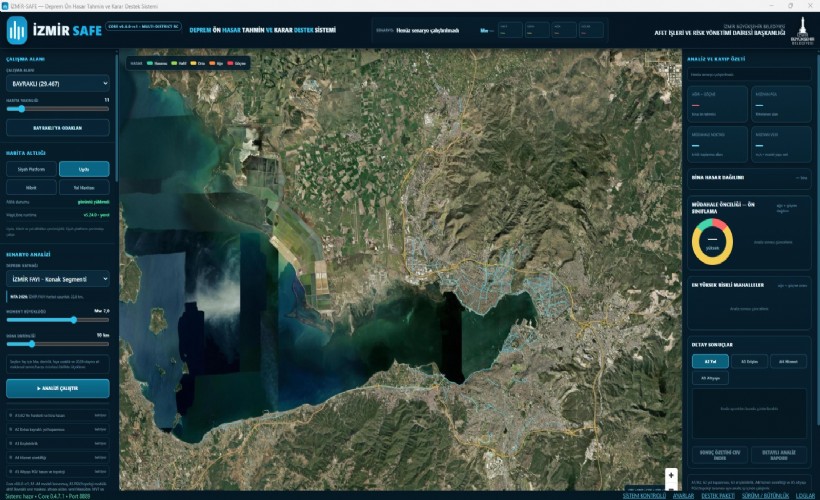Click the scenario summary box under ANALİZ VE KAYIP ÖZETİ
This screenshot has height=500, width=820.
click(749, 75)
